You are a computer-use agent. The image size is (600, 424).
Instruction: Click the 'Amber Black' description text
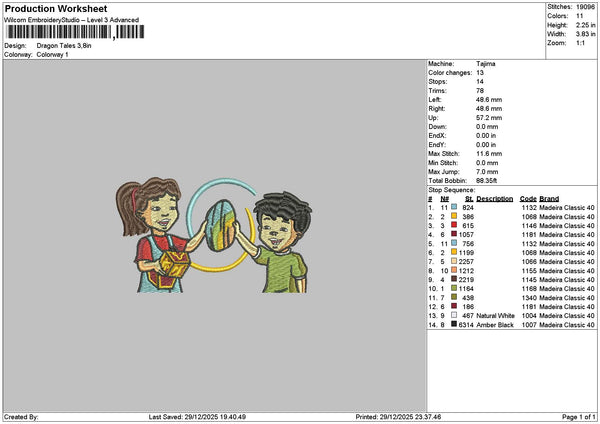[x=495, y=325]
